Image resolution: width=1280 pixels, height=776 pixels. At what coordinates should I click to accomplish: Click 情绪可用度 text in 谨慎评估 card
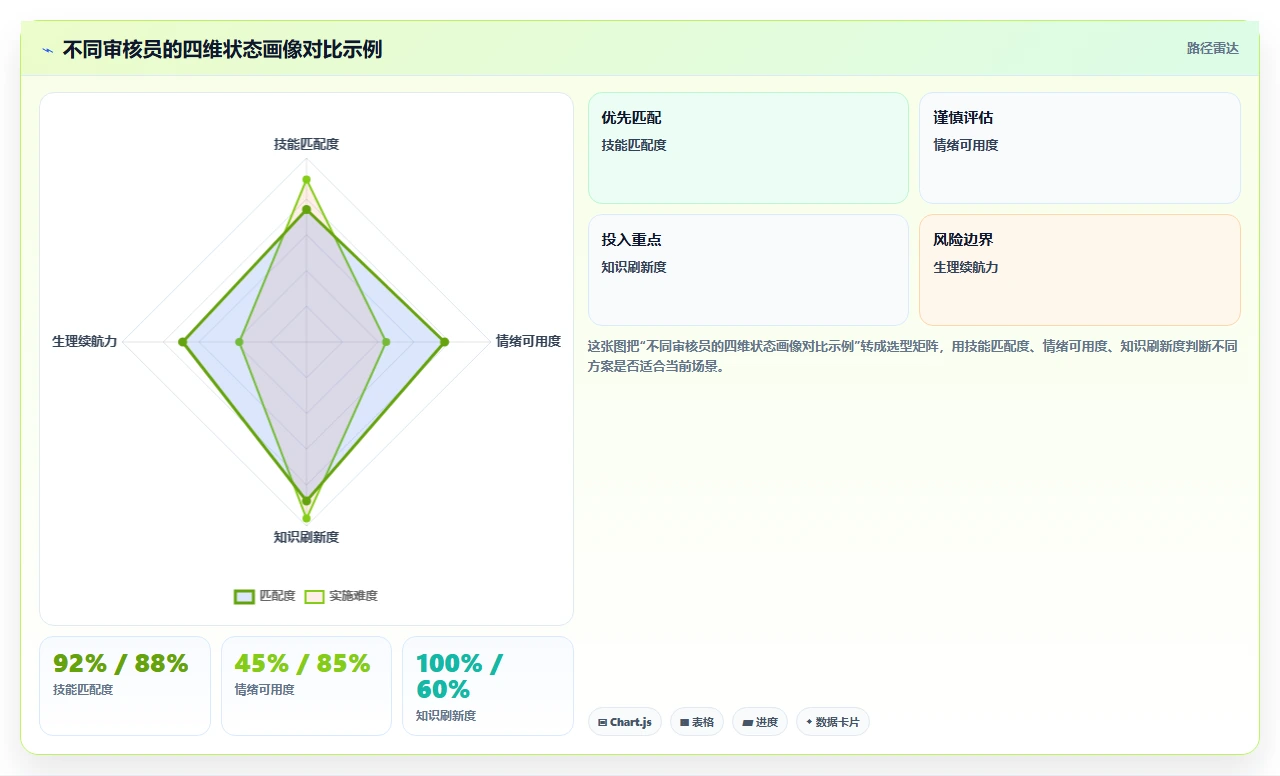pos(966,145)
